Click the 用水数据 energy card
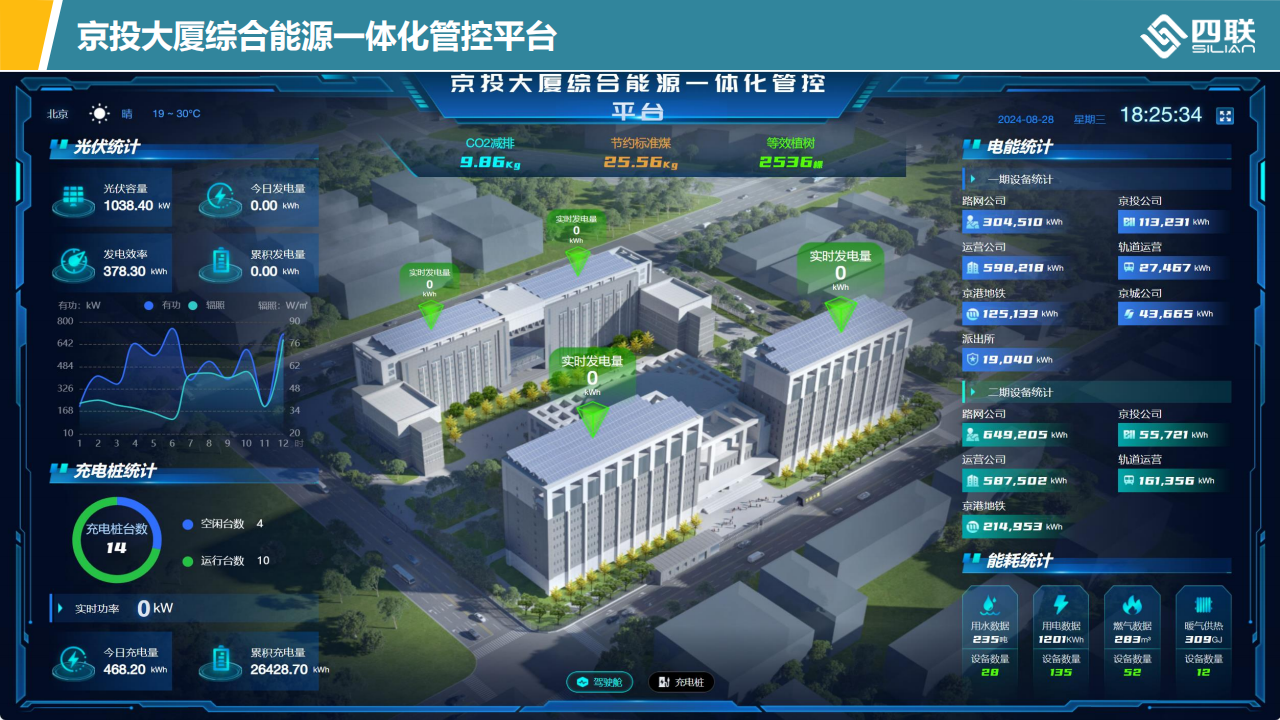Image resolution: width=1280 pixels, height=720 pixels. (989, 633)
